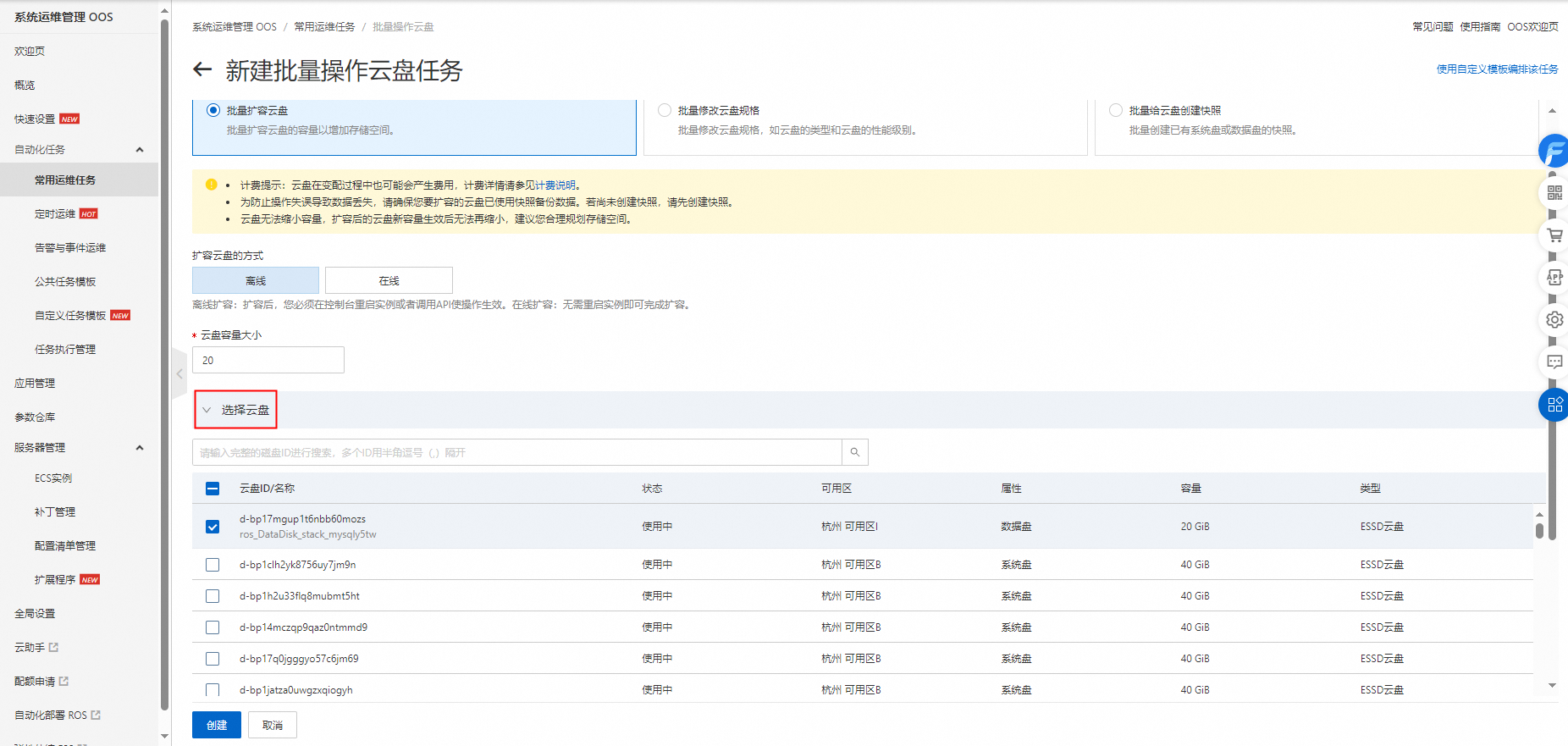Click the 容量 column header
This screenshot has width=1568, height=746.
tap(1191, 489)
